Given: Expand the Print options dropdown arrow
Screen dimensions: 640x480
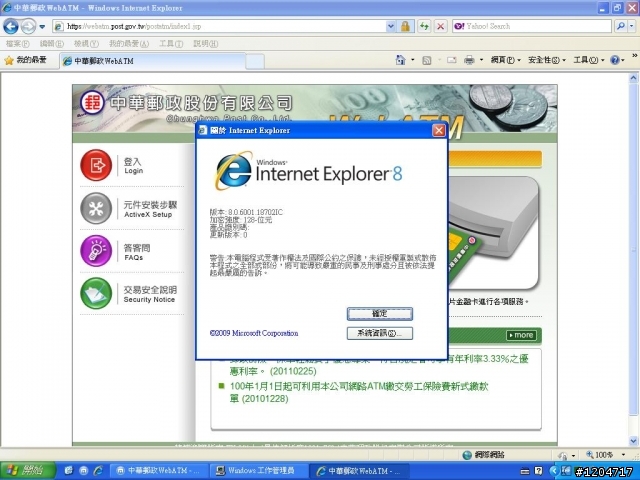Looking at the screenshot, I should pos(481,60).
